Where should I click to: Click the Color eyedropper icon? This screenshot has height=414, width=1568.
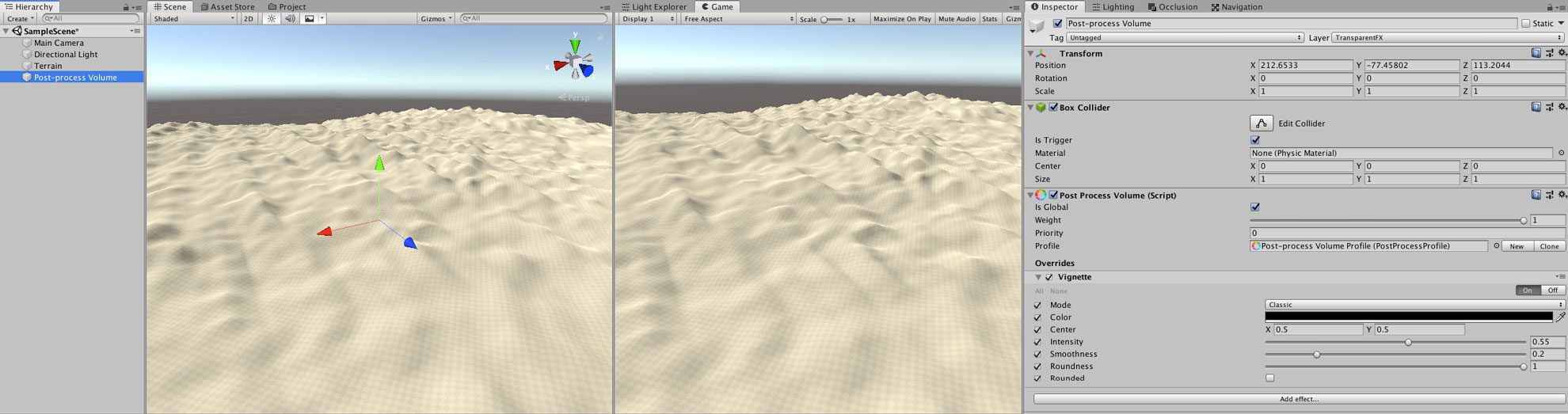point(1560,317)
